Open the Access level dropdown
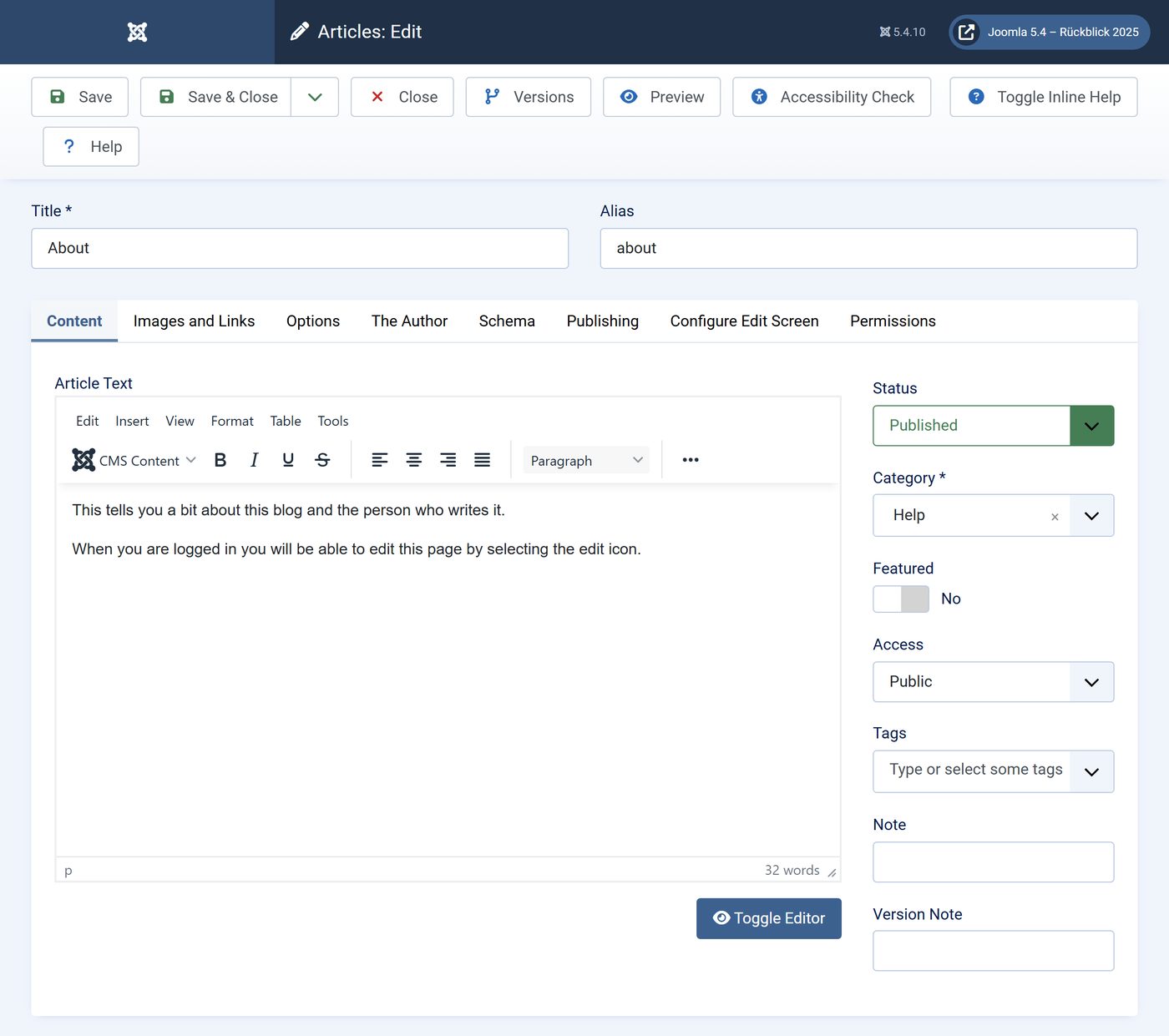Screen dimensions: 1169x1036 coord(994,682)
